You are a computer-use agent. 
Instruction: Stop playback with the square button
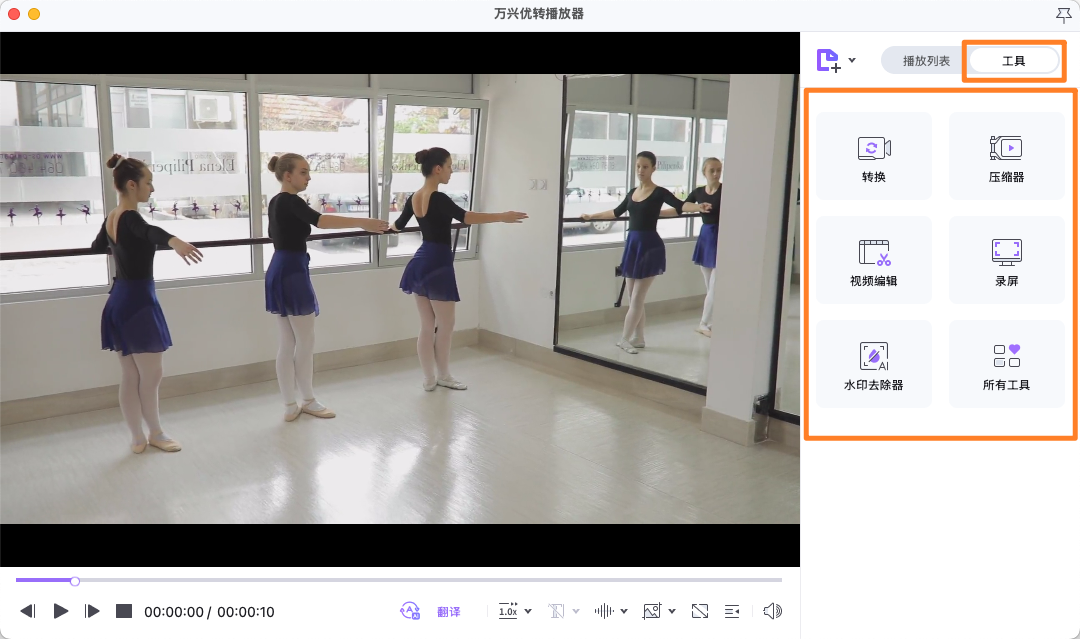coord(124,611)
